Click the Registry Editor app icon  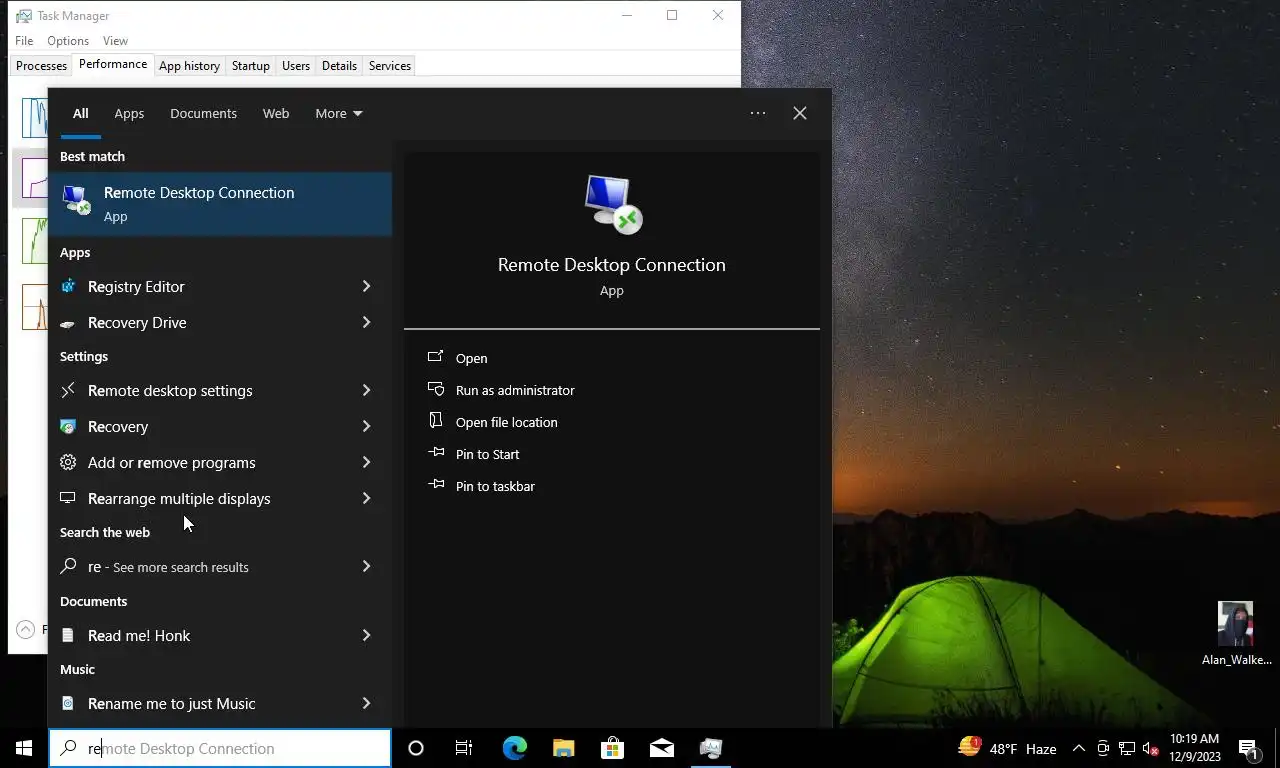pyautogui.click(x=68, y=286)
